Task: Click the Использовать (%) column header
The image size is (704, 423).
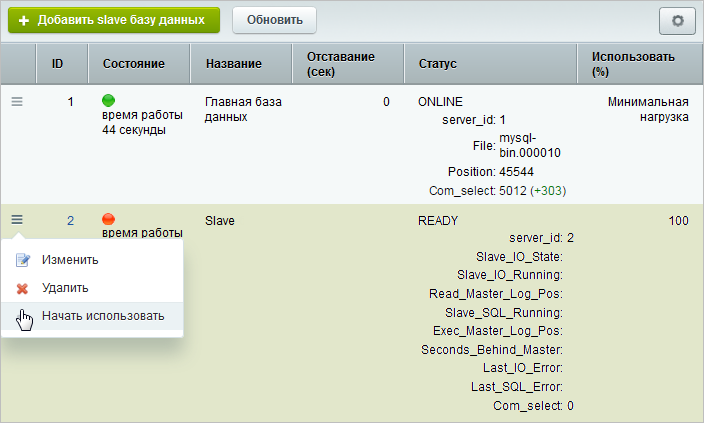Action: [632, 64]
